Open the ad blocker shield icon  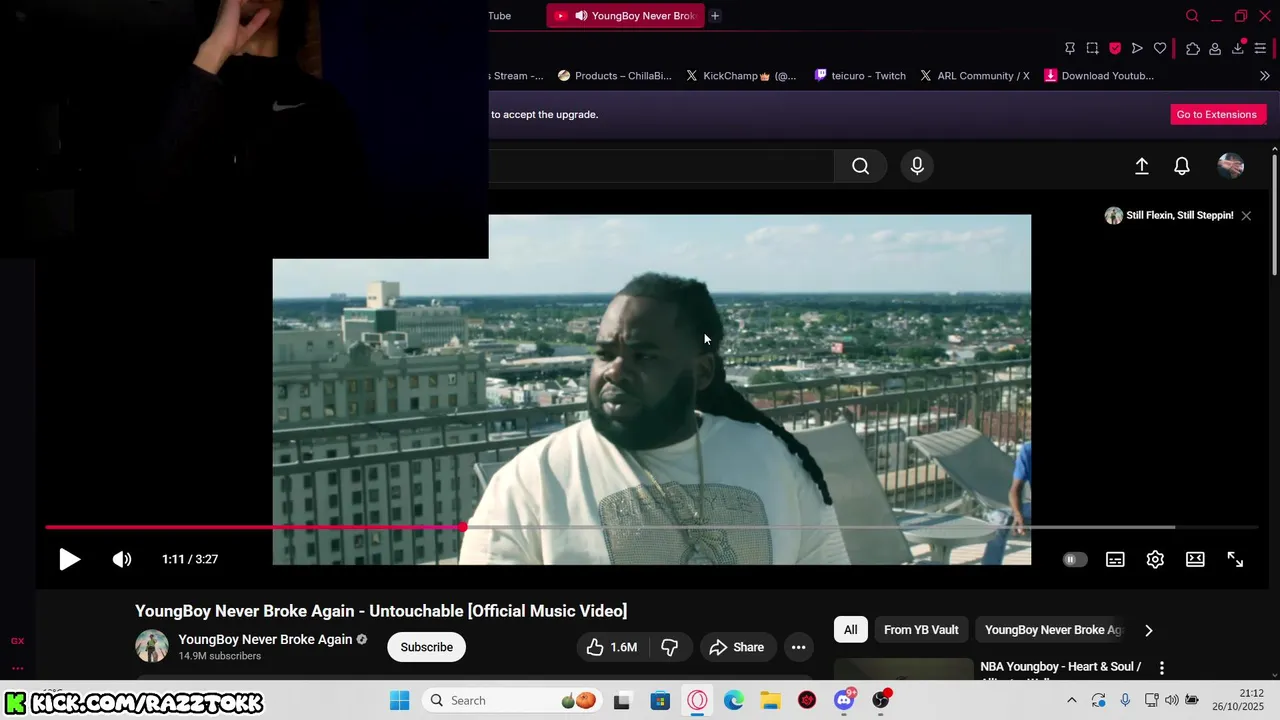[x=1115, y=48]
